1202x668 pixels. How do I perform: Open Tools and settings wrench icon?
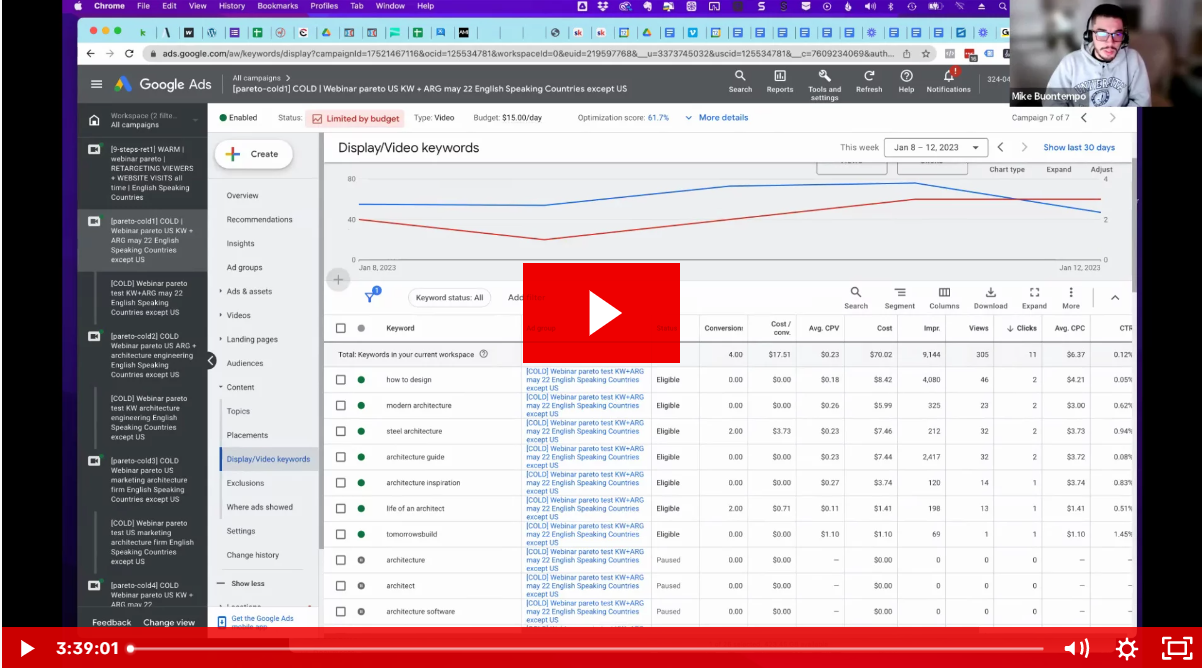pos(824,76)
